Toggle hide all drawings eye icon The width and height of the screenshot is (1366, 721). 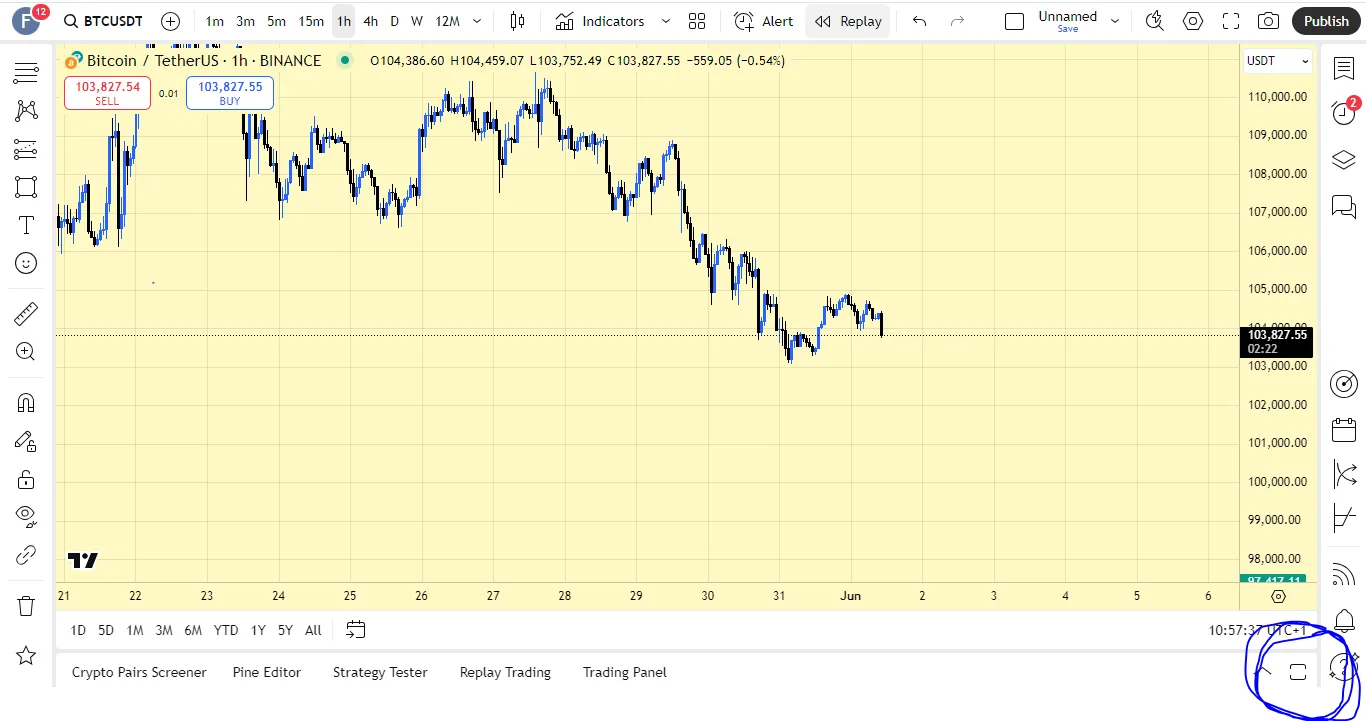click(26, 517)
